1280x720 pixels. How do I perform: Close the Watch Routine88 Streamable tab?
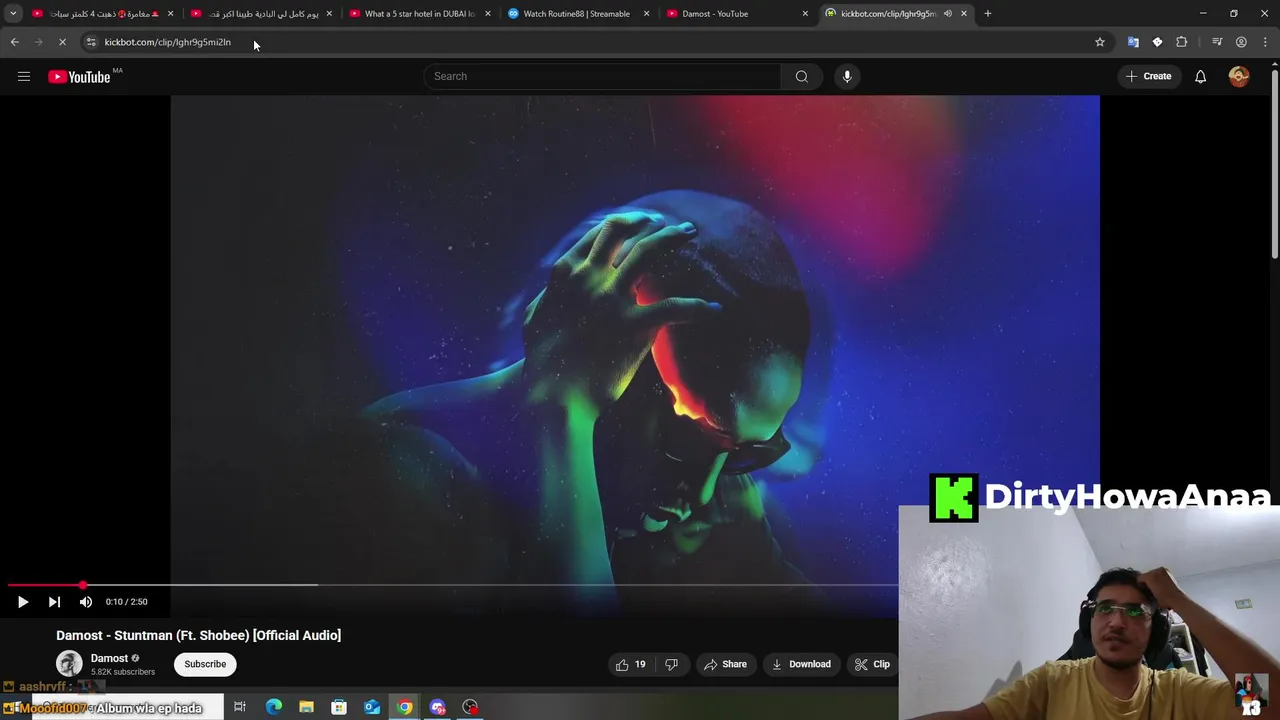(x=646, y=14)
